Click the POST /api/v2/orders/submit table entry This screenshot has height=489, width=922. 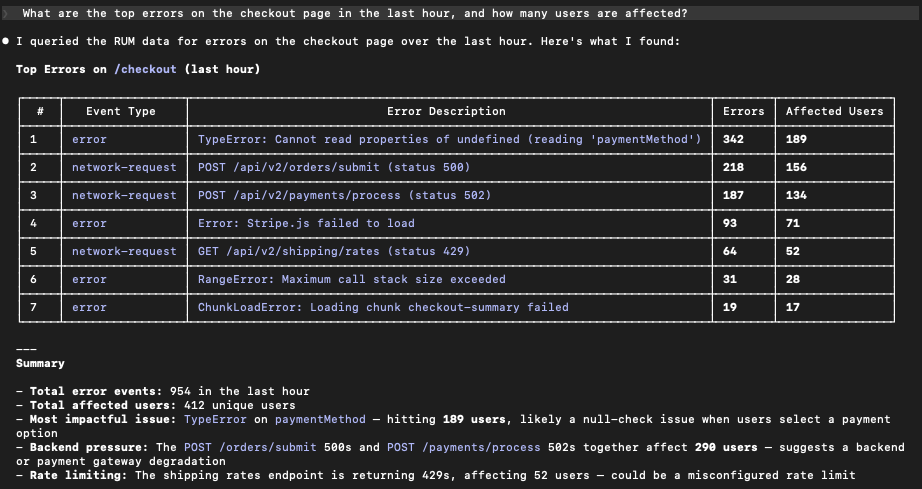pyautogui.click(x=334, y=167)
